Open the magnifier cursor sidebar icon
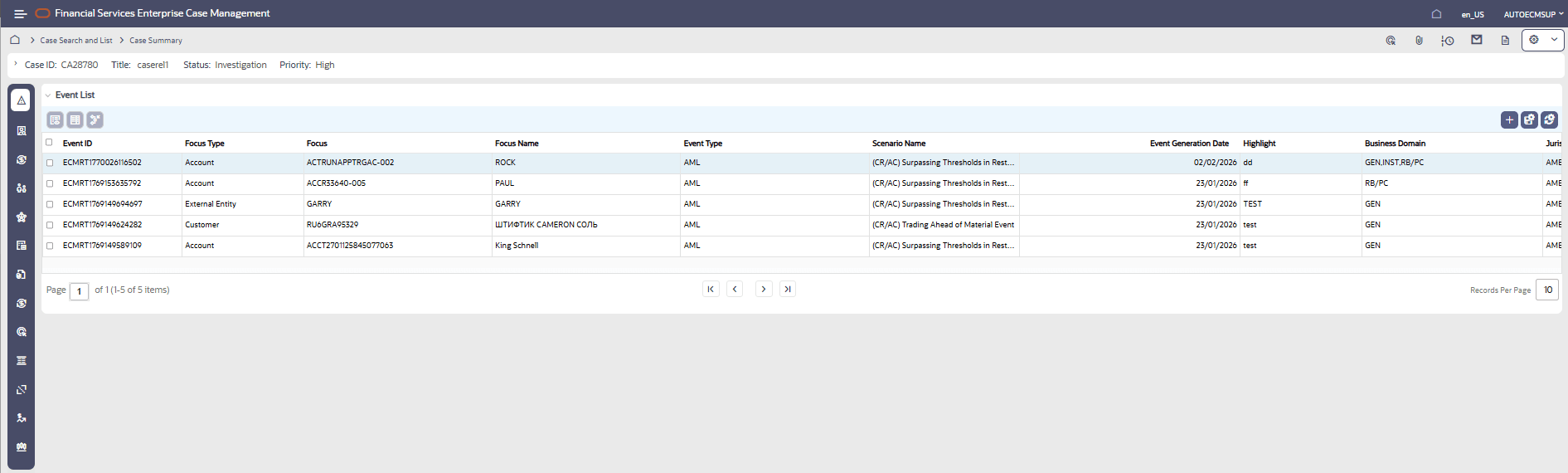 point(21,332)
